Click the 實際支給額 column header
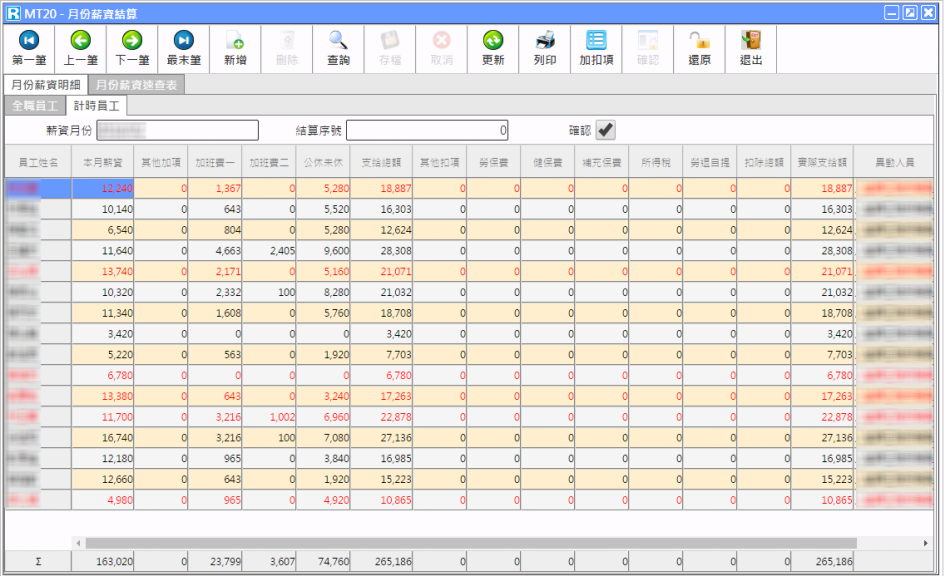Image resolution: width=950 pixels, height=576 pixels. [822, 162]
